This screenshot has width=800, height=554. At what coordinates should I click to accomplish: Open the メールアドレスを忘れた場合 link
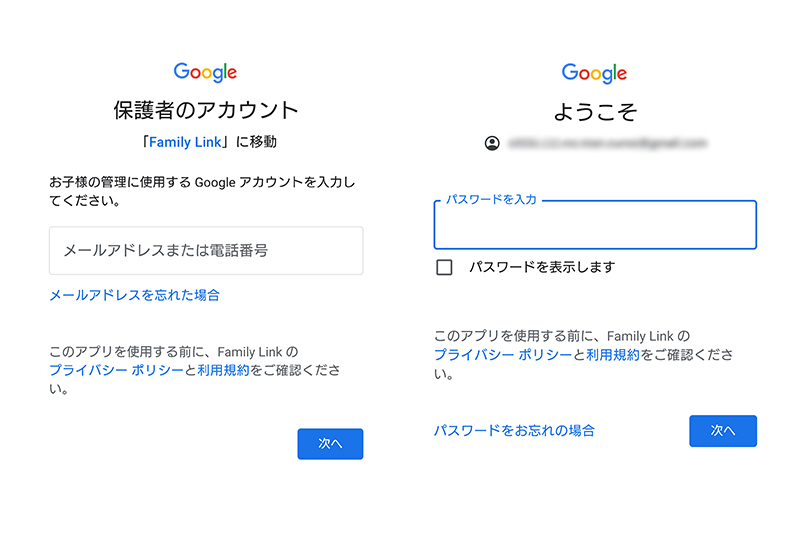click(134, 295)
